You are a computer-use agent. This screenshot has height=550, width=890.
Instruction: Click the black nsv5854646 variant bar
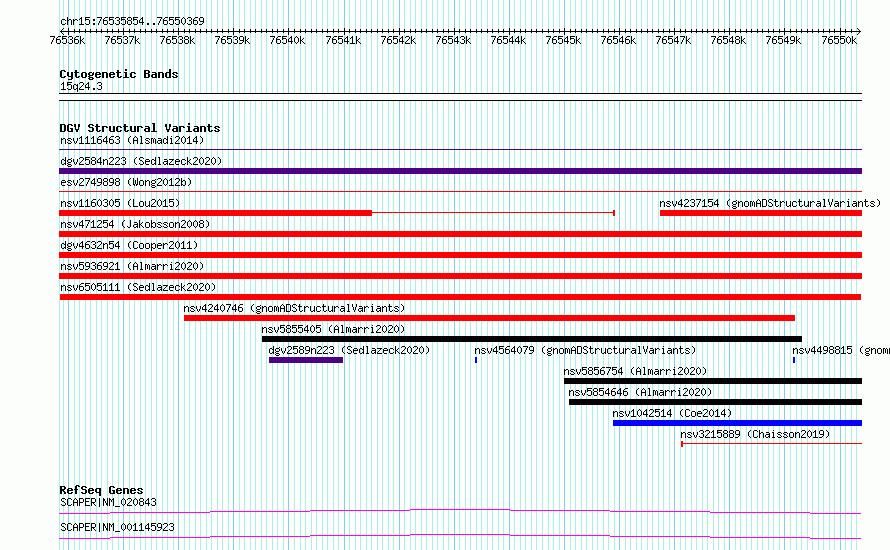(715, 402)
